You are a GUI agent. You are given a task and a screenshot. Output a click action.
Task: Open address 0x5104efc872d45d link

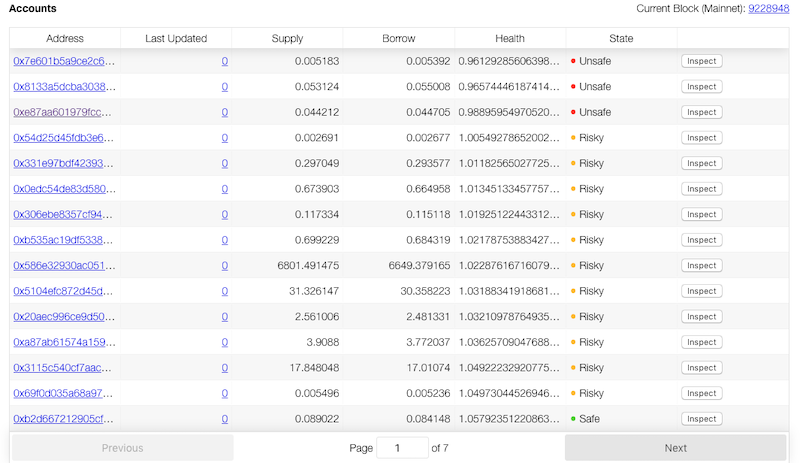[63, 291]
